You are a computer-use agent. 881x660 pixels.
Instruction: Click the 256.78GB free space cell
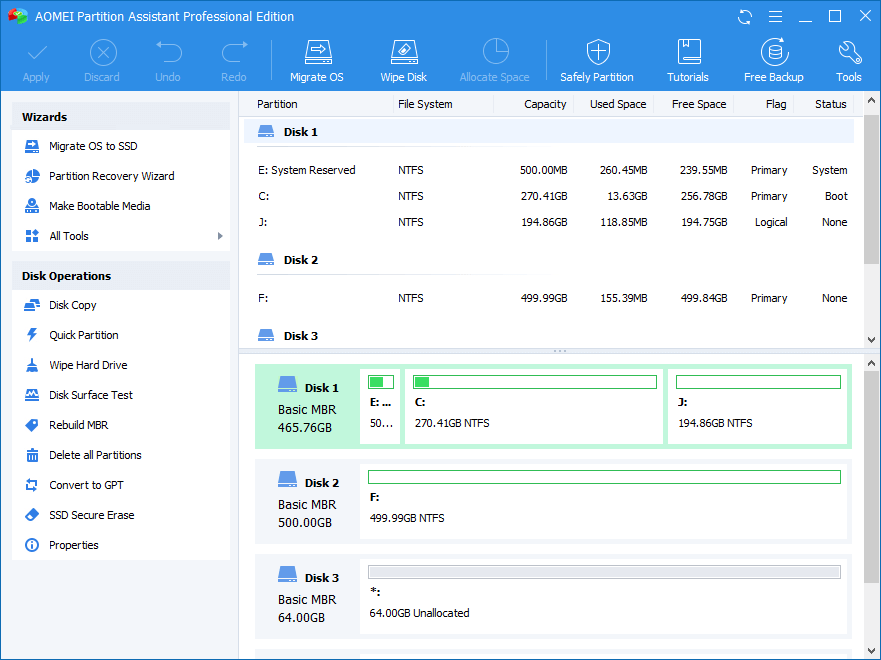click(x=704, y=196)
